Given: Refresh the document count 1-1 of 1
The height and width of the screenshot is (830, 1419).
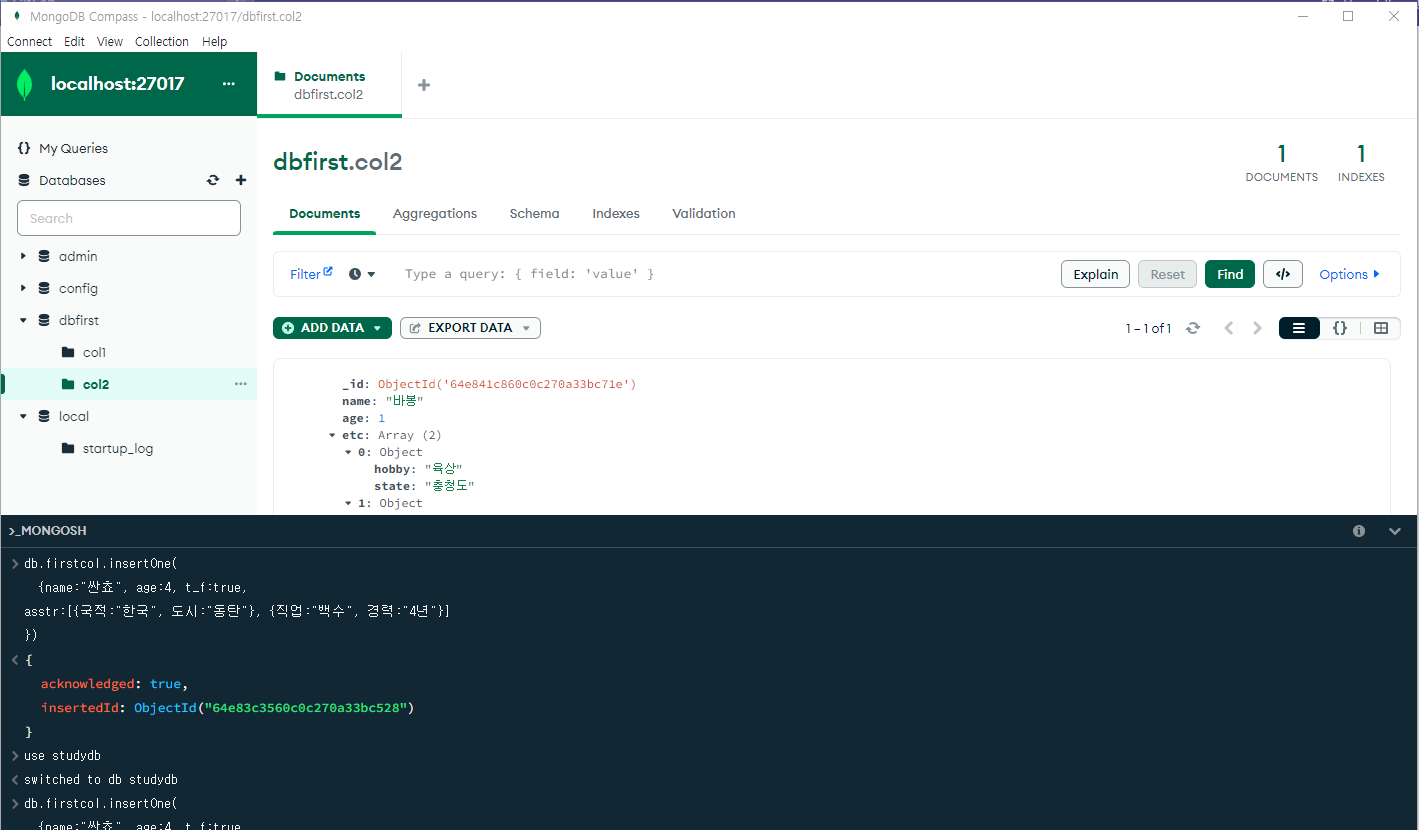Looking at the screenshot, I should [x=1193, y=328].
